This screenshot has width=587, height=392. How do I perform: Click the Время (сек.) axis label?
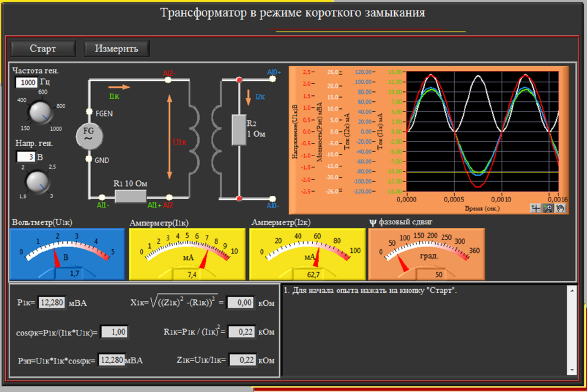click(482, 209)
